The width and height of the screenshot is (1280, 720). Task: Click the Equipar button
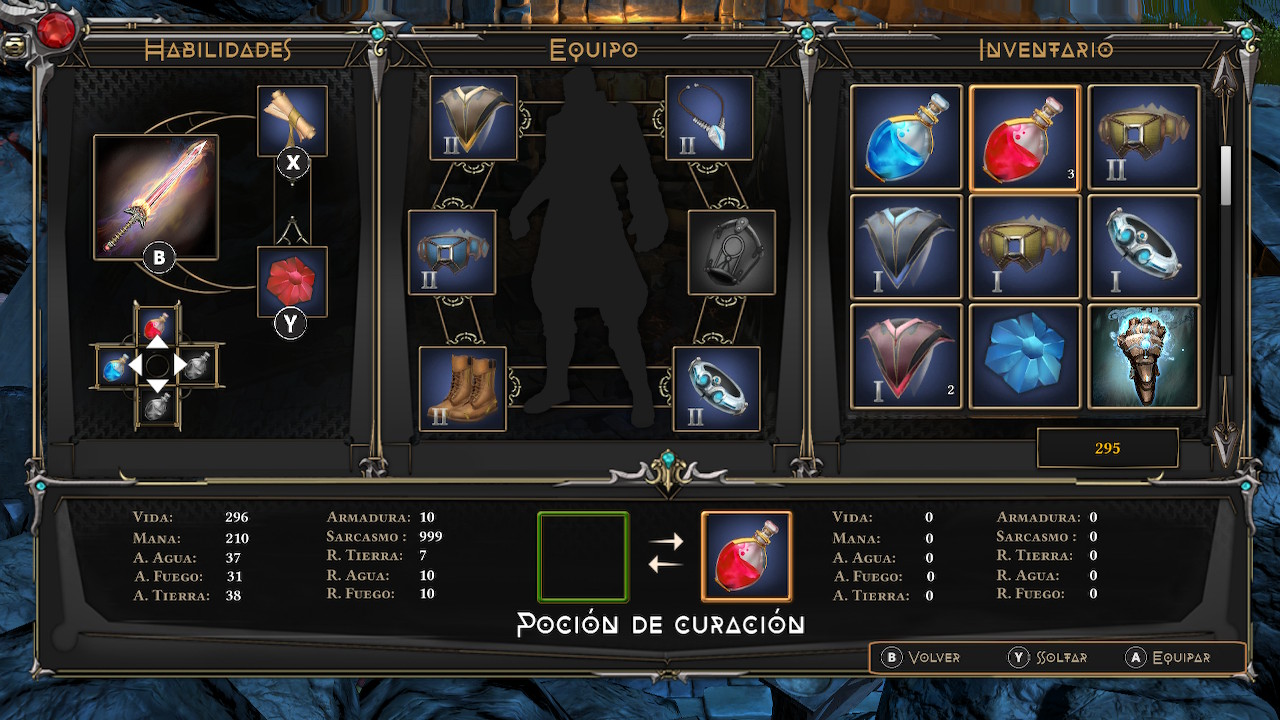tap(1168, 657)
